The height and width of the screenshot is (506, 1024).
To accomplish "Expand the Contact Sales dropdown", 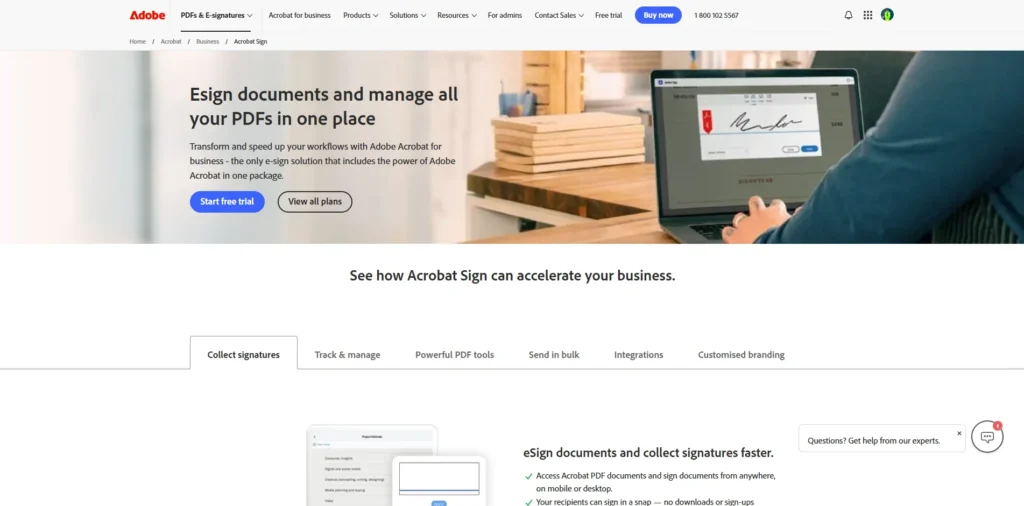I will coord(559,15).
